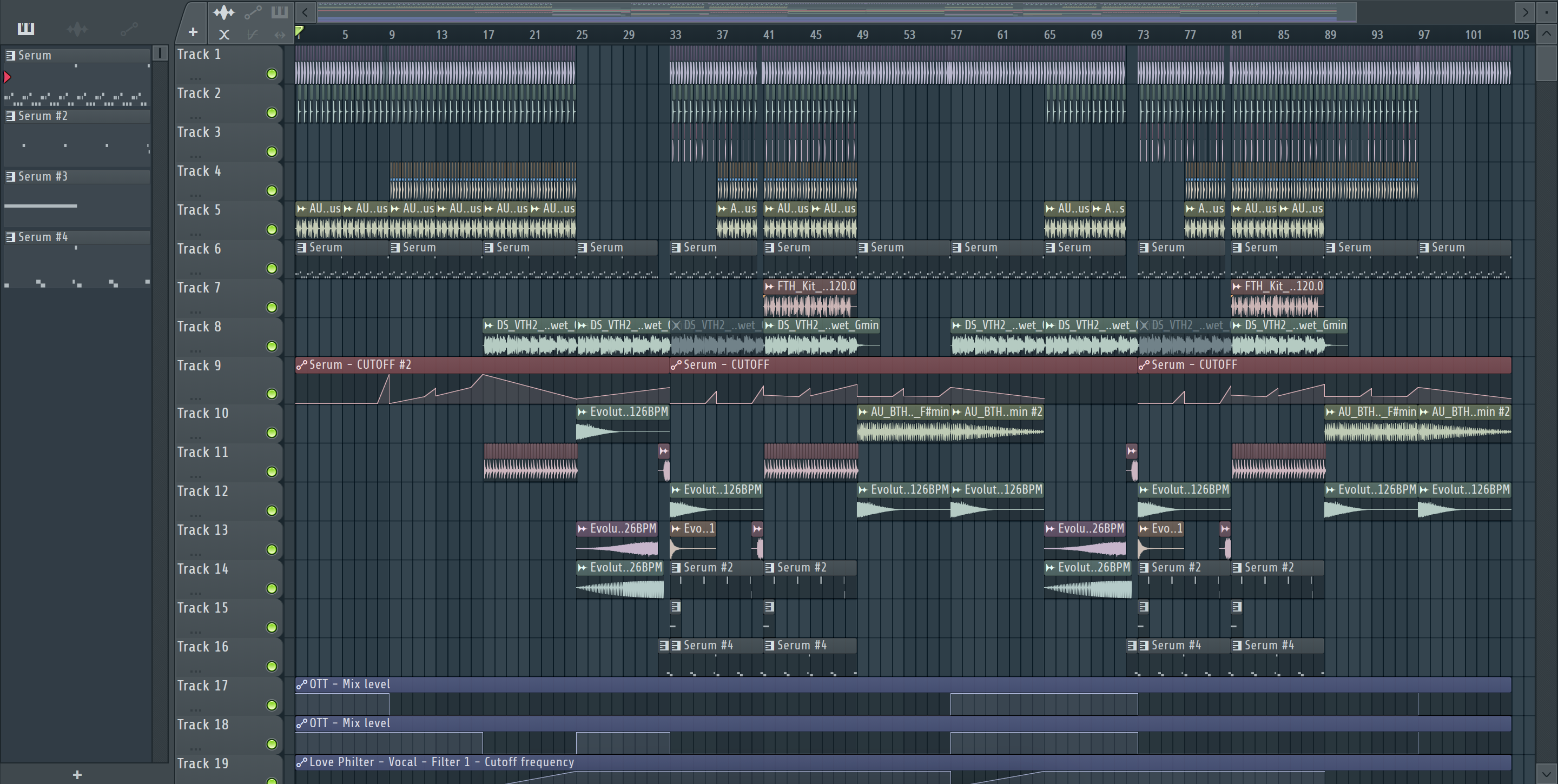Click the Serum pattern icon in picker

tap(10, 56)
